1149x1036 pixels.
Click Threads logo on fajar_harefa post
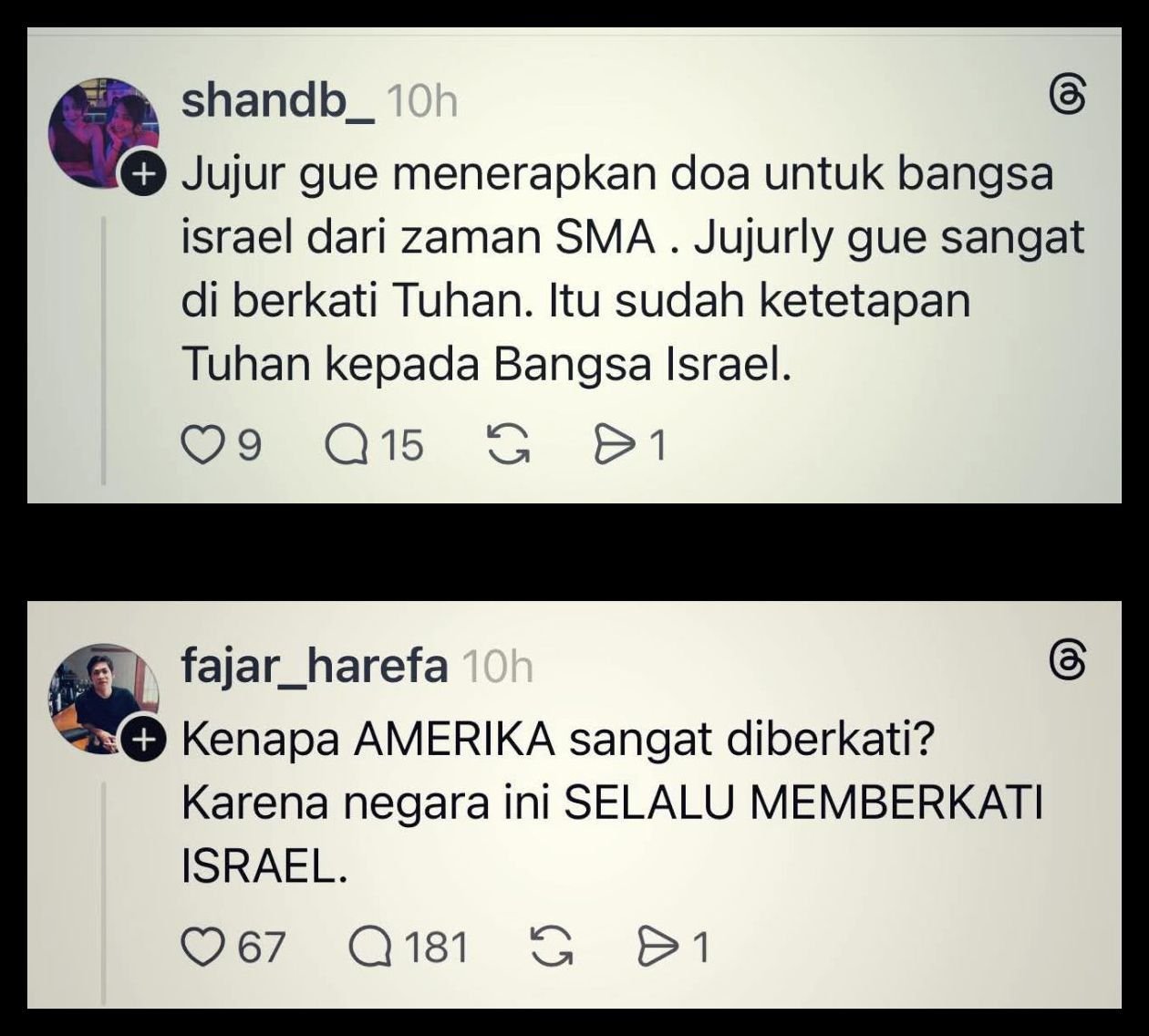[x=1068, y=662]
